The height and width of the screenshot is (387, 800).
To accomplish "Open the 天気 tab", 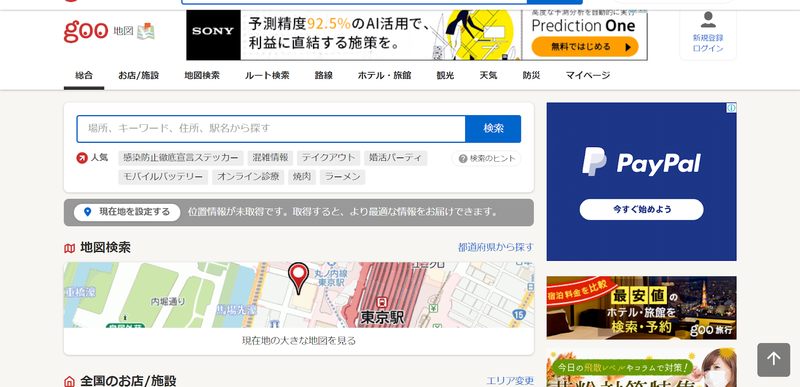I will (x=488, y=75).
